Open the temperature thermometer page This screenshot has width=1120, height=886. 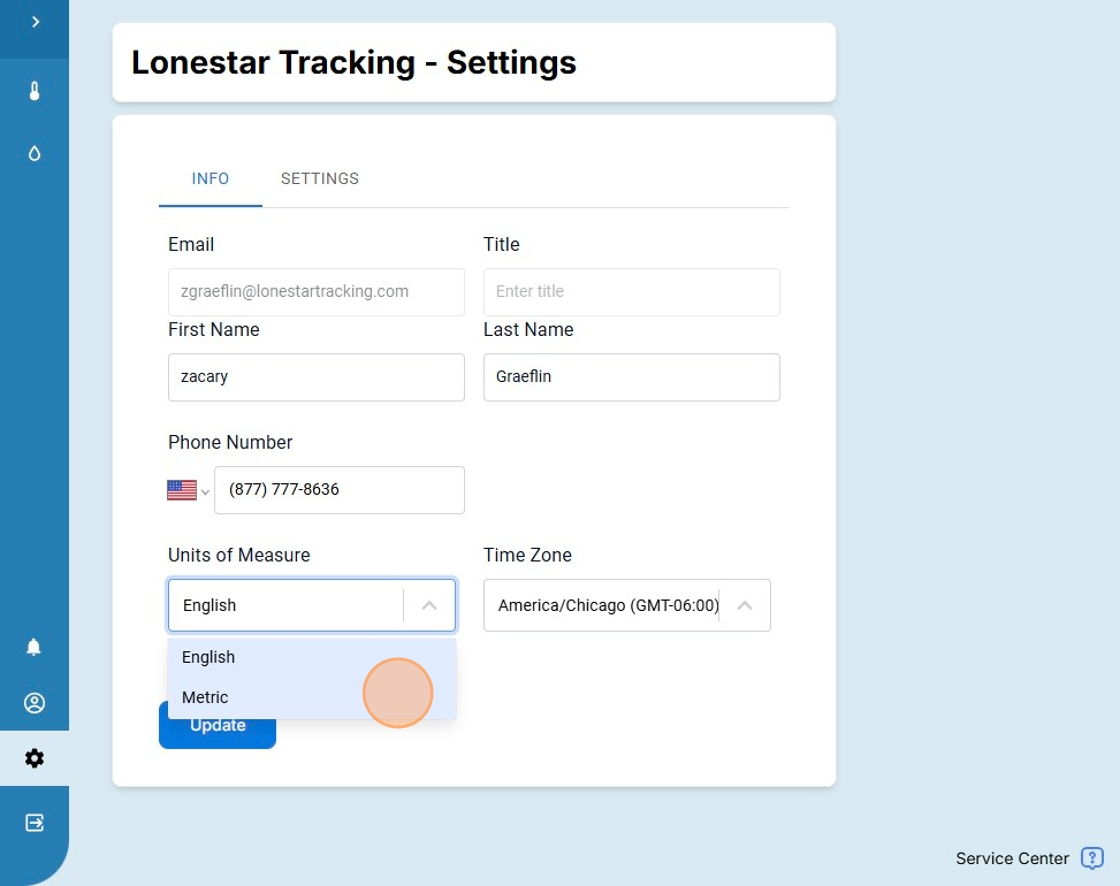tap(34, 91)
